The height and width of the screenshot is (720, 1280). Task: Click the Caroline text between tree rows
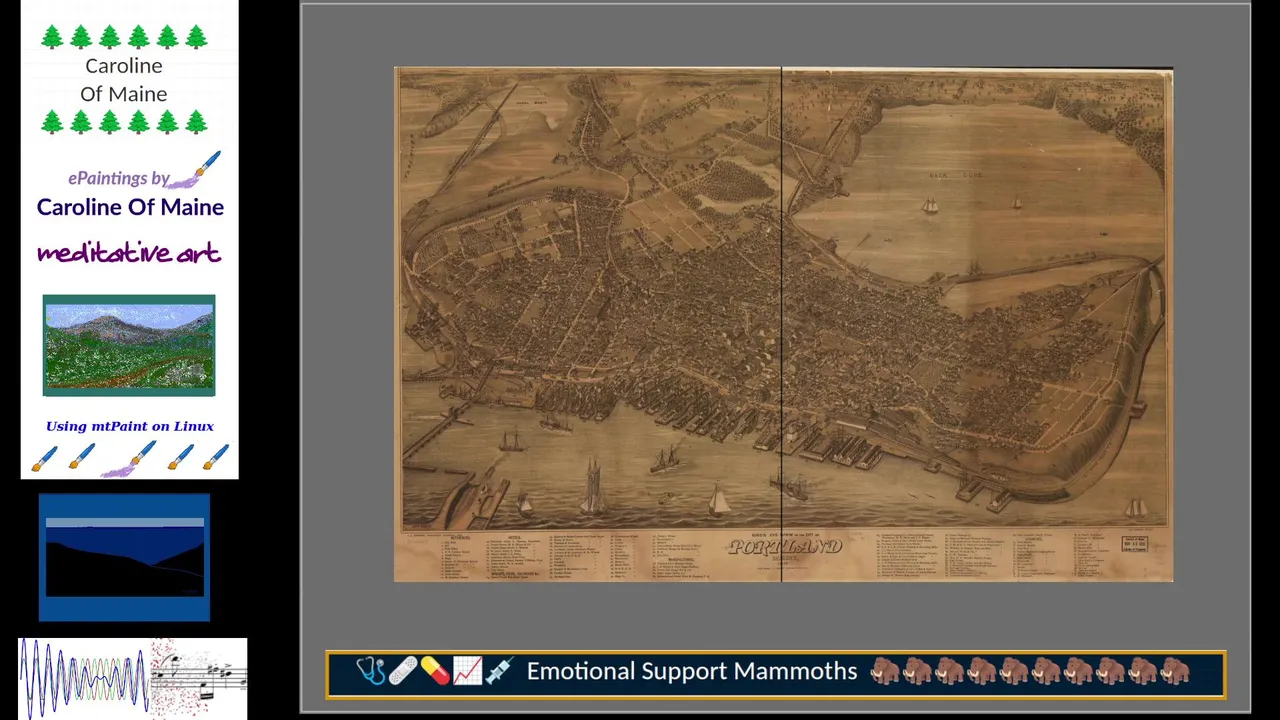pos(124,66)
